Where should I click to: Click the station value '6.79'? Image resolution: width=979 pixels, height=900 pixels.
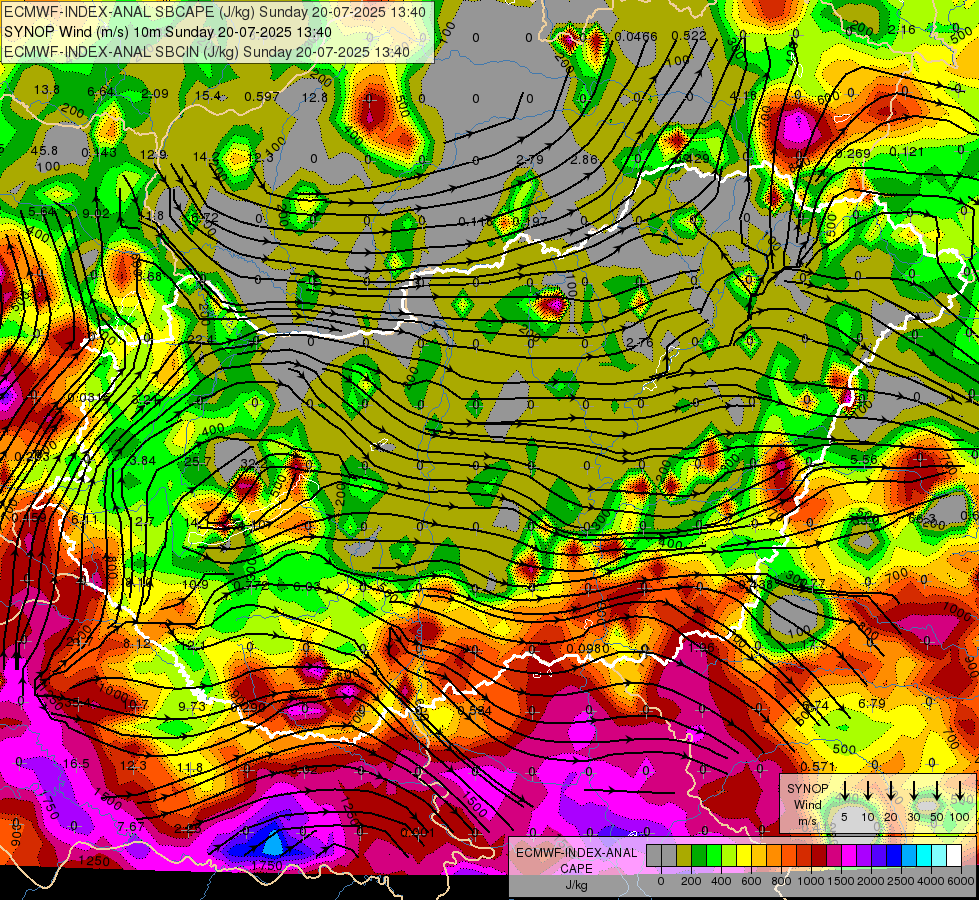click(x=872, y=704)
